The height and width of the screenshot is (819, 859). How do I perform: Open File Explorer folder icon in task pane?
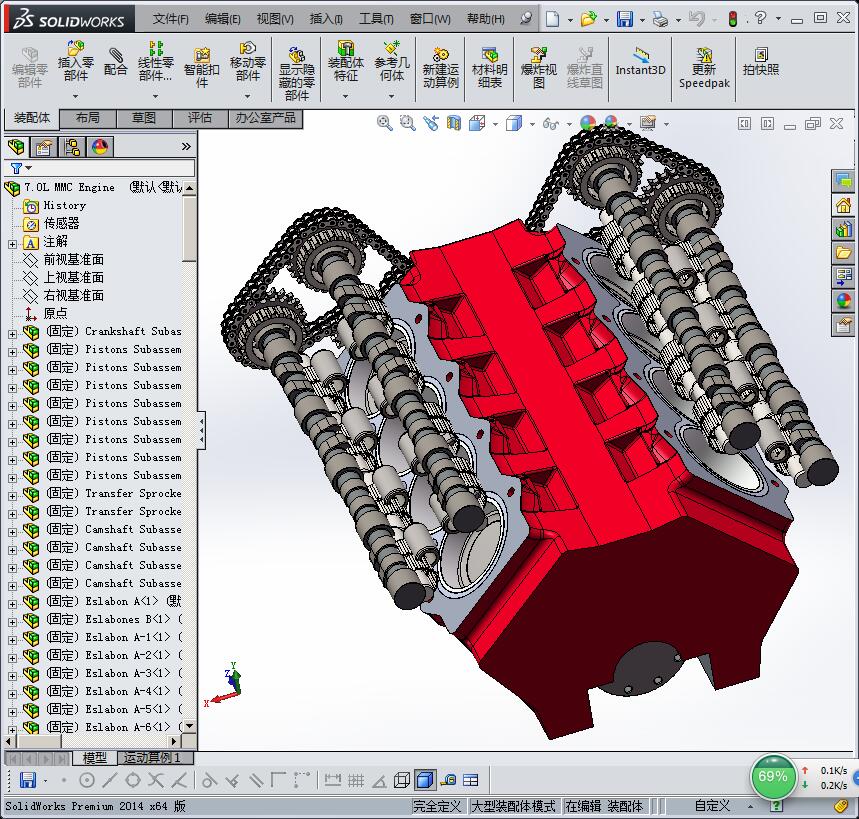tap(843, 253)
